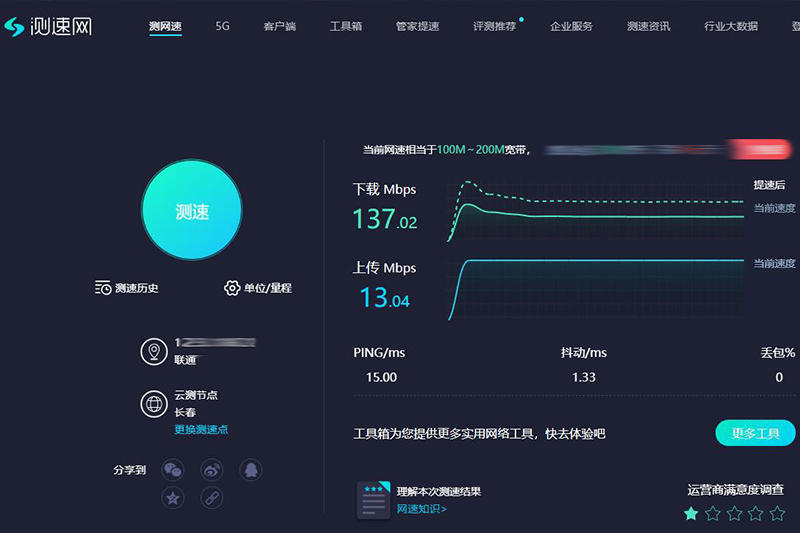
Task: Rate operator satisfaction with first star
Action: click(x=691, y=513)
